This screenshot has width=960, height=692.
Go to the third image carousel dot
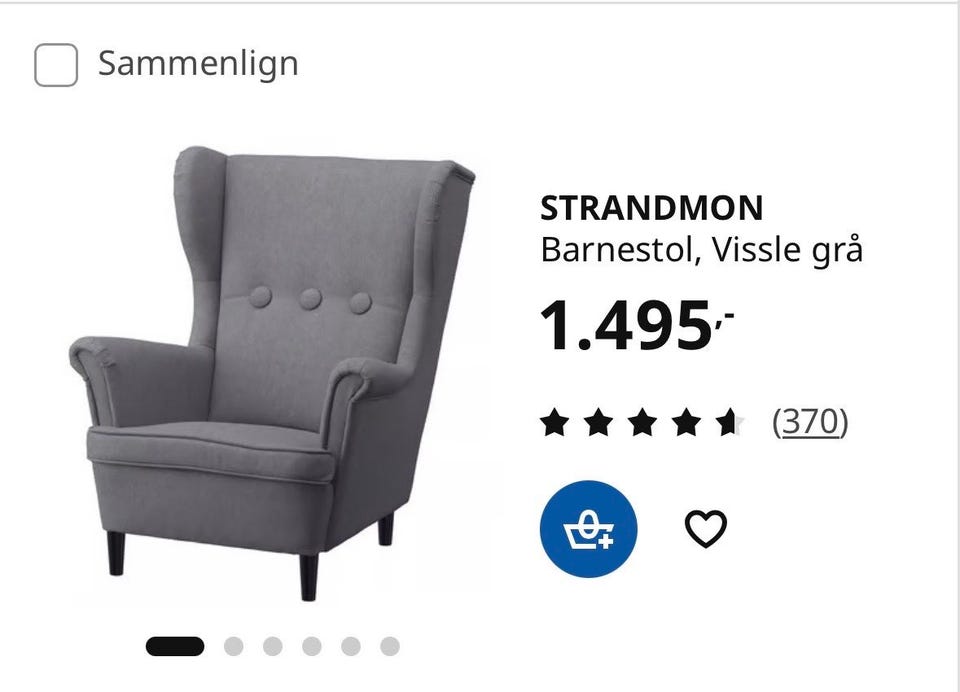pos(272,646)
